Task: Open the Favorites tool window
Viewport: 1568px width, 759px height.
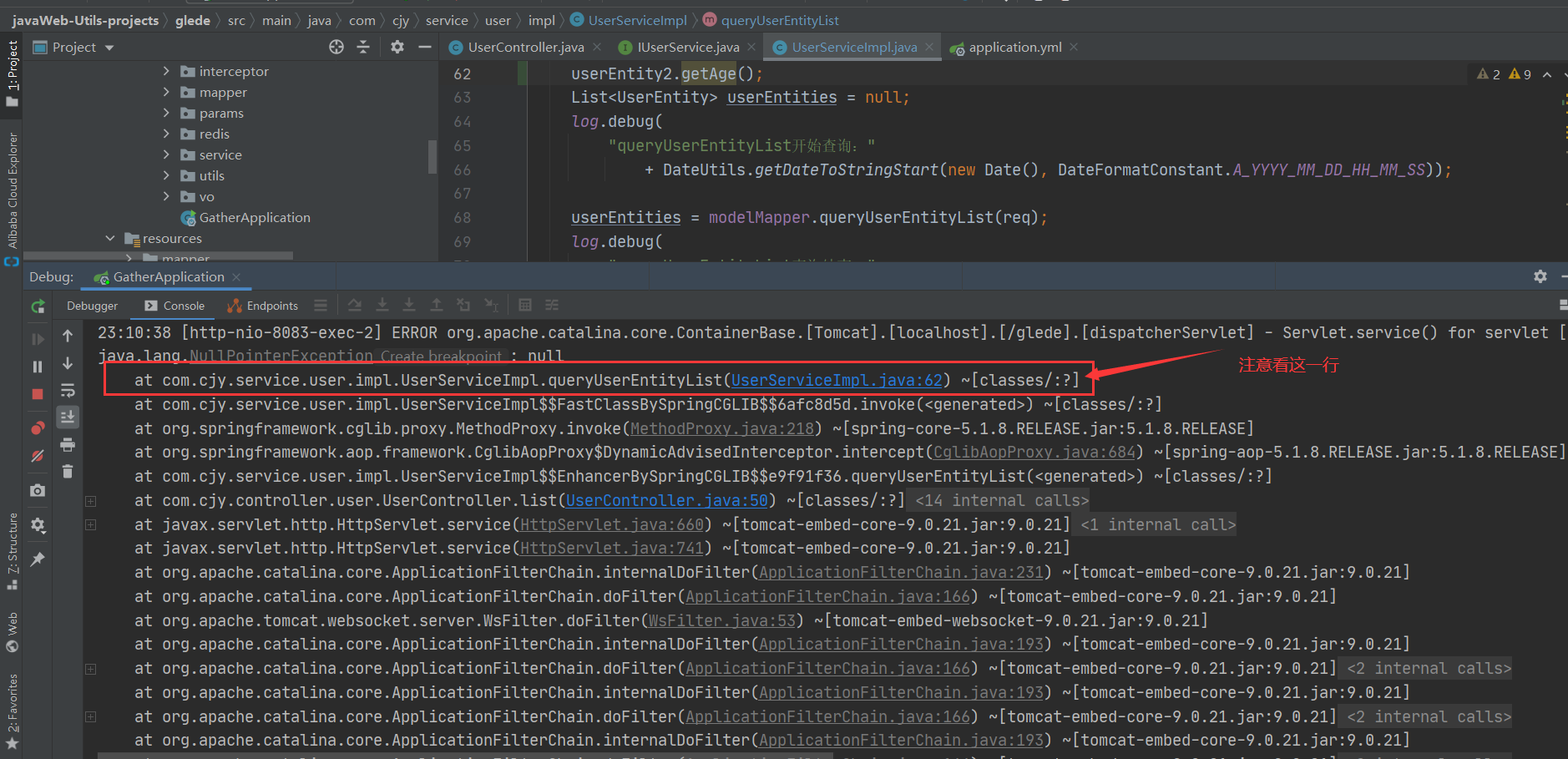Action: click(13, 712)
